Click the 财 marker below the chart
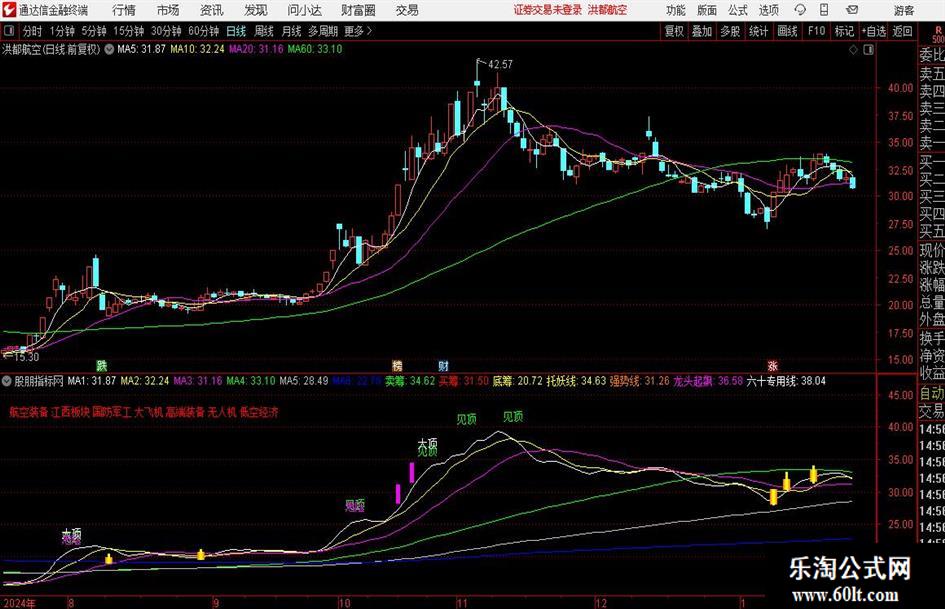945x609 pixels. (444, 365)
